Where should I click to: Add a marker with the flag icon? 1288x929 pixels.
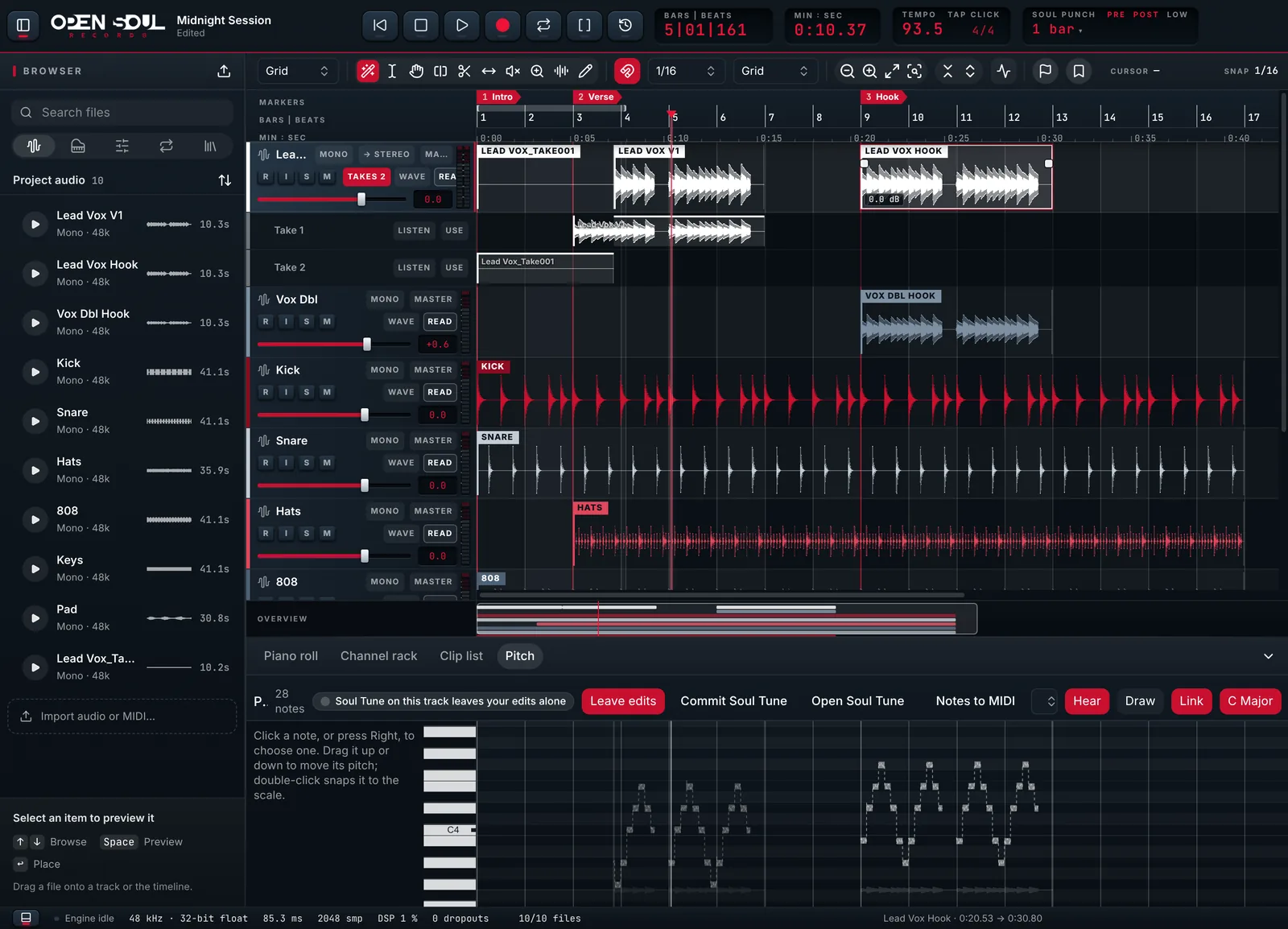(1045, 71)
